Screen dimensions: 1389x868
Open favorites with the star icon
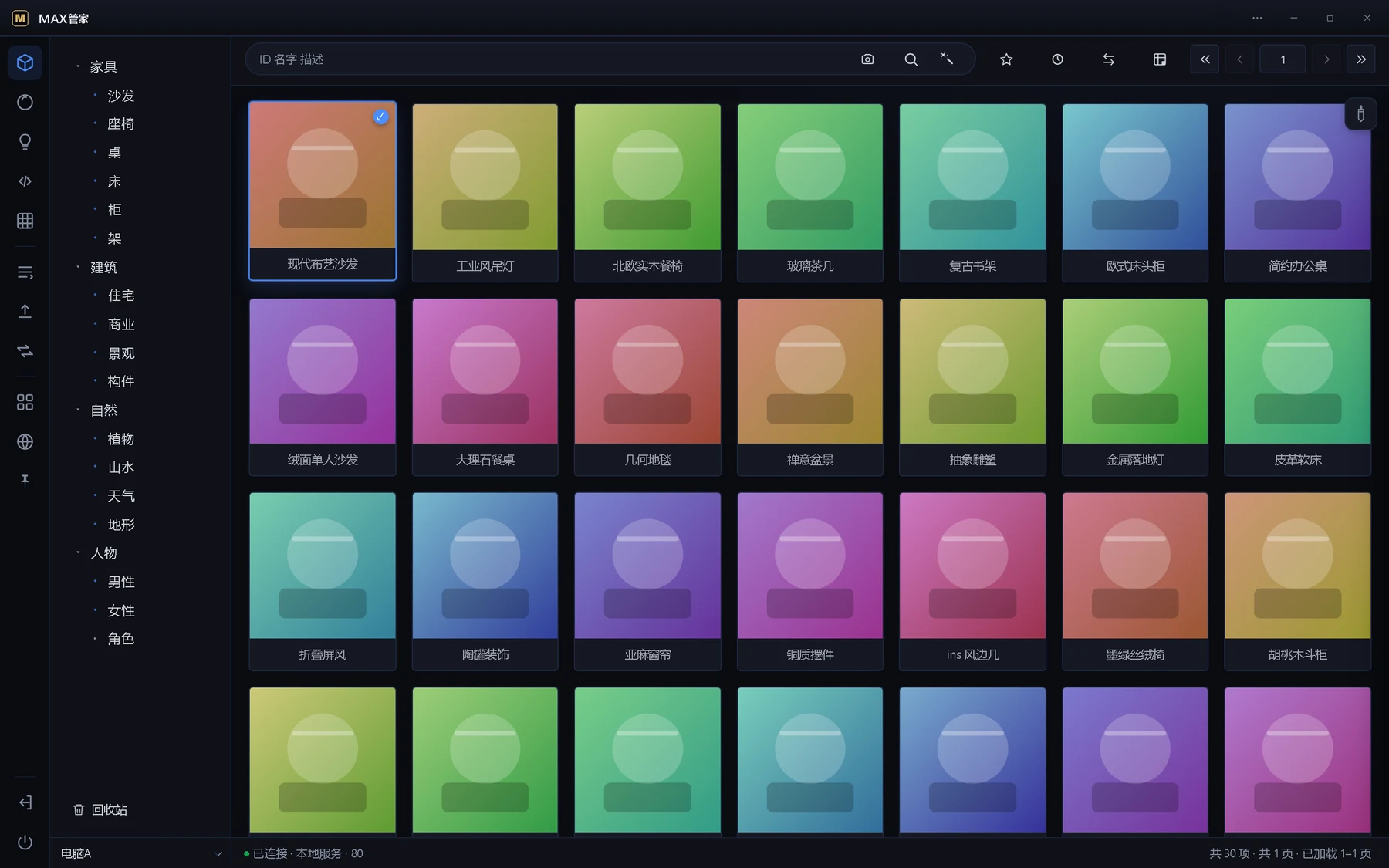click(x=1006, y=59)
